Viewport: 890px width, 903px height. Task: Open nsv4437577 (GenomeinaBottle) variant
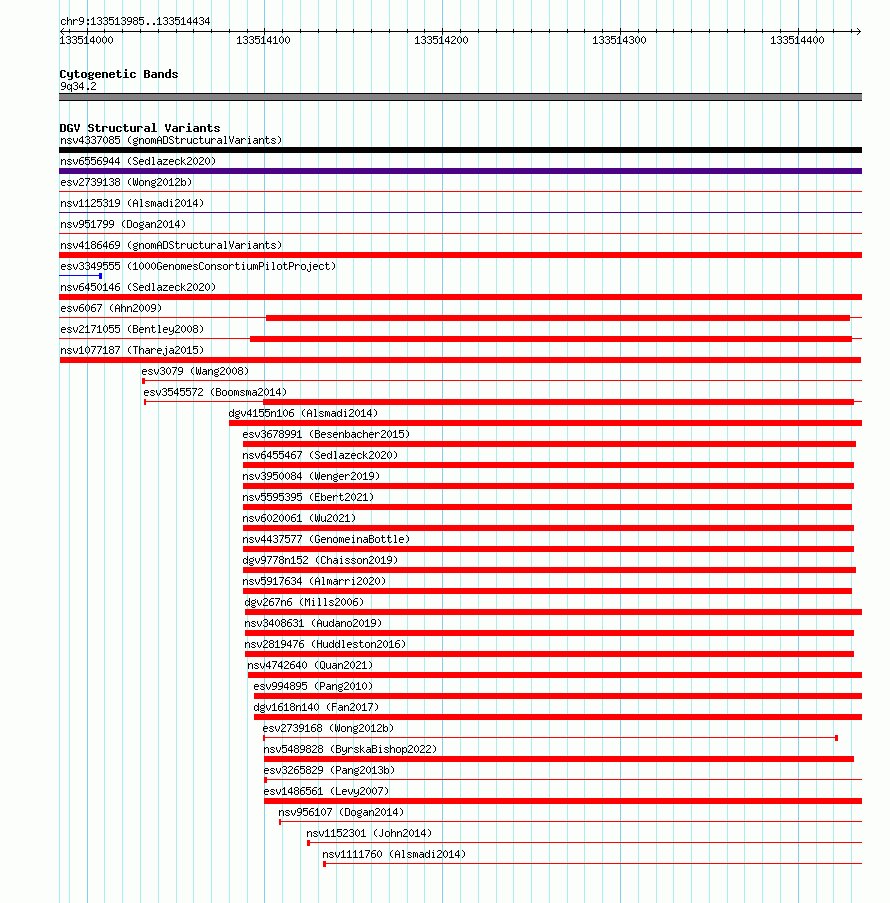[326, 540]
